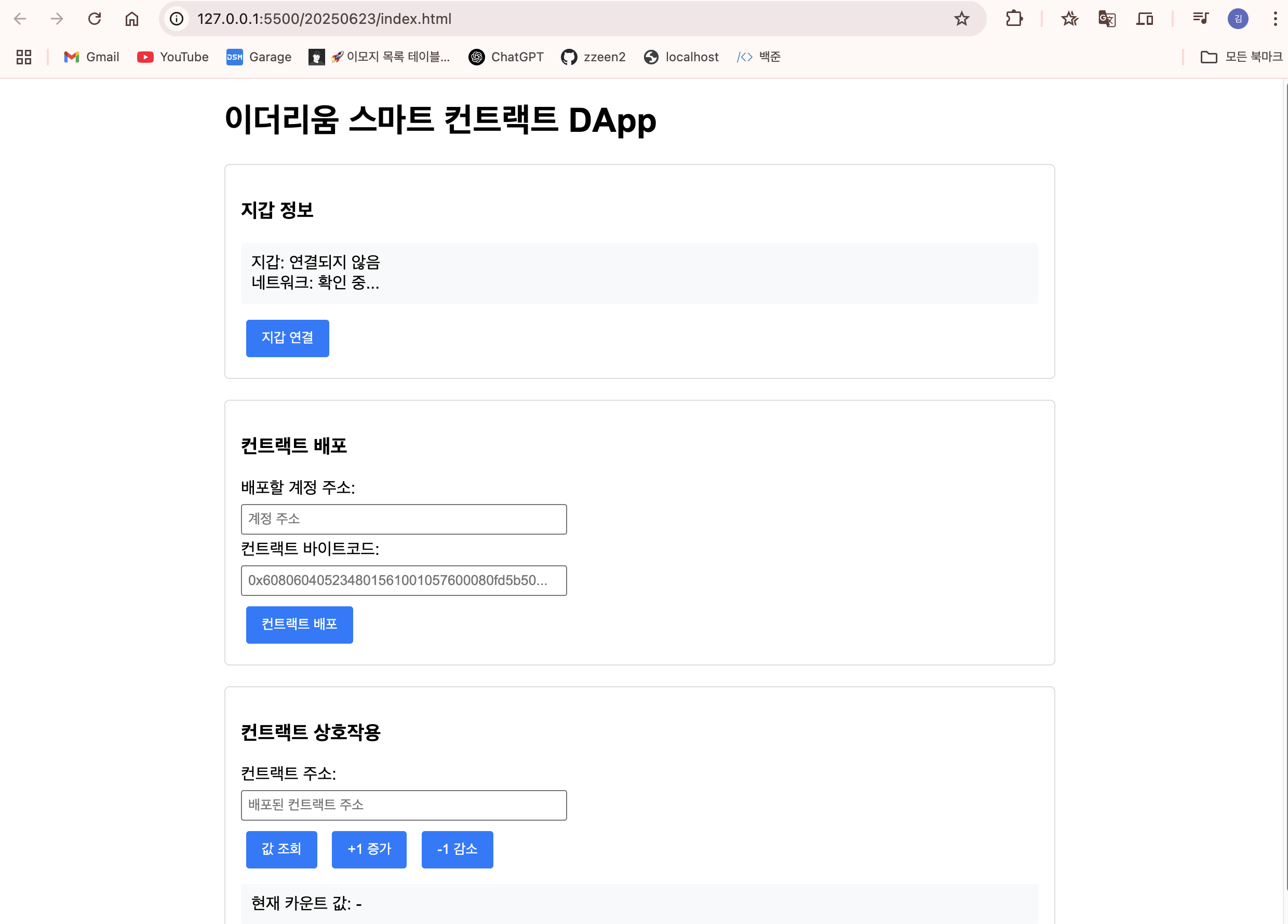Focus the 계정 주소 input field

(404, 519)
